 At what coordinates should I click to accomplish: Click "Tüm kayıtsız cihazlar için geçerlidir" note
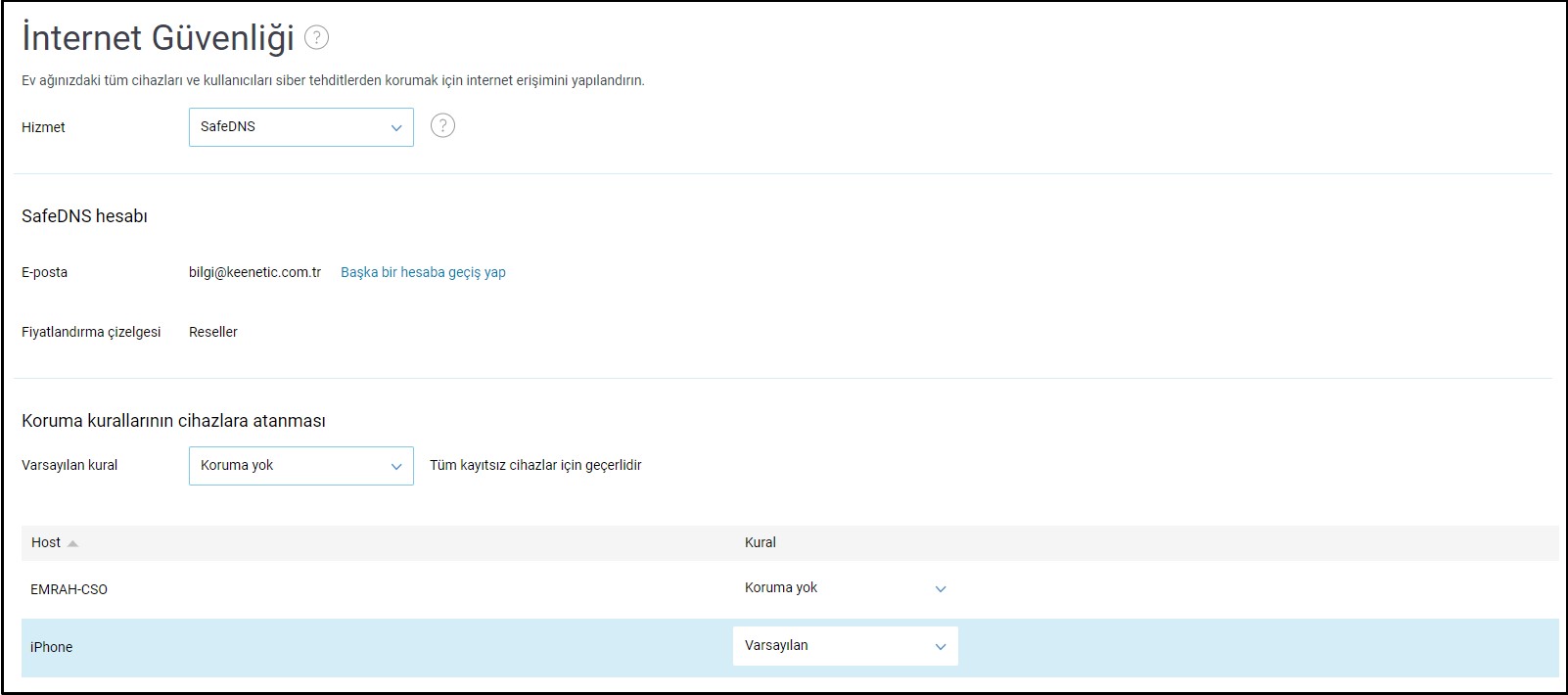pyautogui.click(x=535, y=465)
